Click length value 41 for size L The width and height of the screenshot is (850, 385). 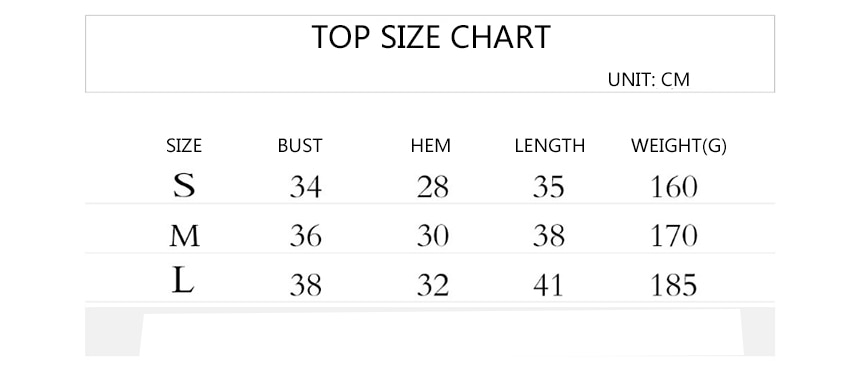click(x=548, y=285)
